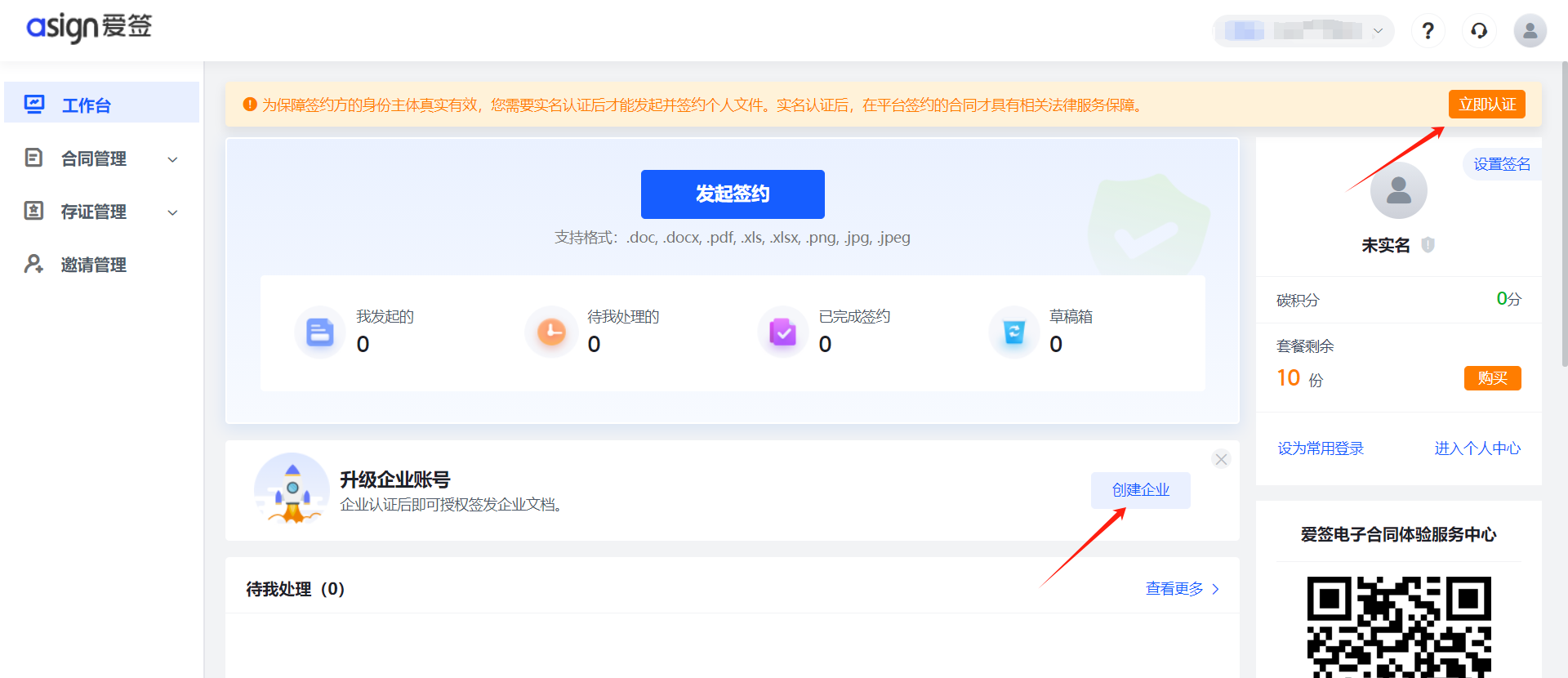Click the 存证管理 certificate icon
The image size is (1568, 678).
(x=33, y=211)
